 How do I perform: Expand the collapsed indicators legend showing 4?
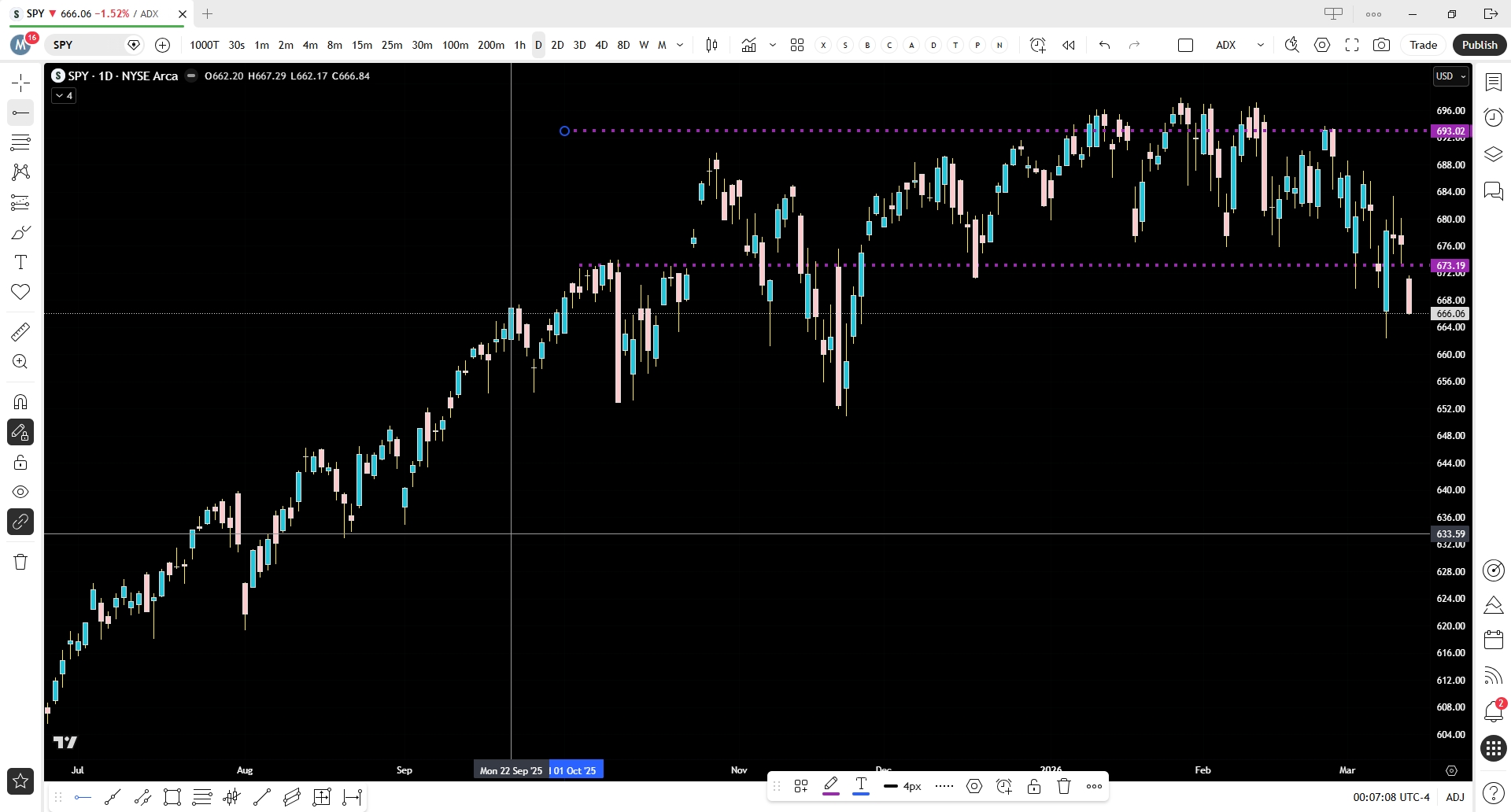[64, 95]
